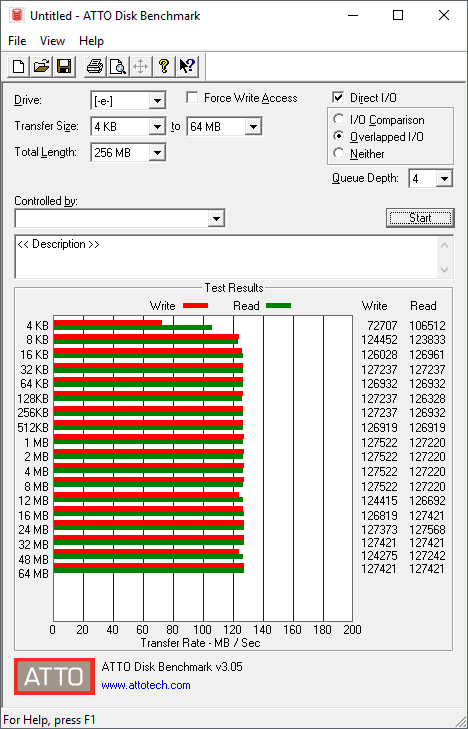Click the New file toolbar icon
The width and height of the screenshot is (468, 729).
(x=19, y=66)
